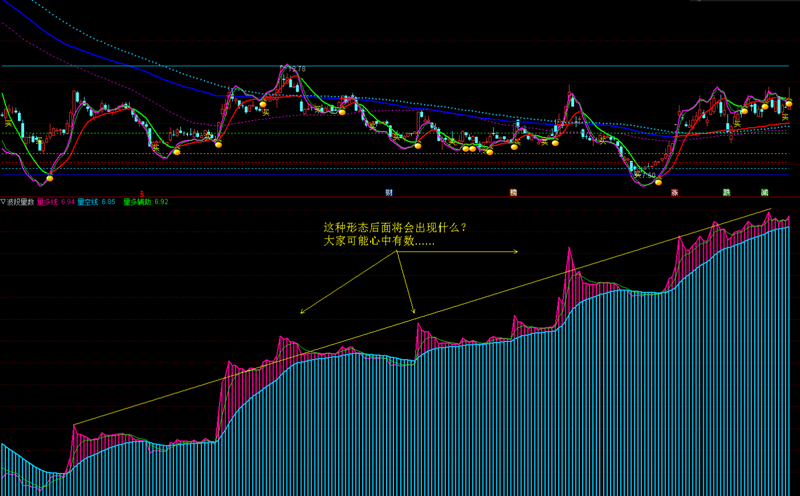Click the blue 财 event marker
This screenshot has height=496, width=800.
point(389,192)
